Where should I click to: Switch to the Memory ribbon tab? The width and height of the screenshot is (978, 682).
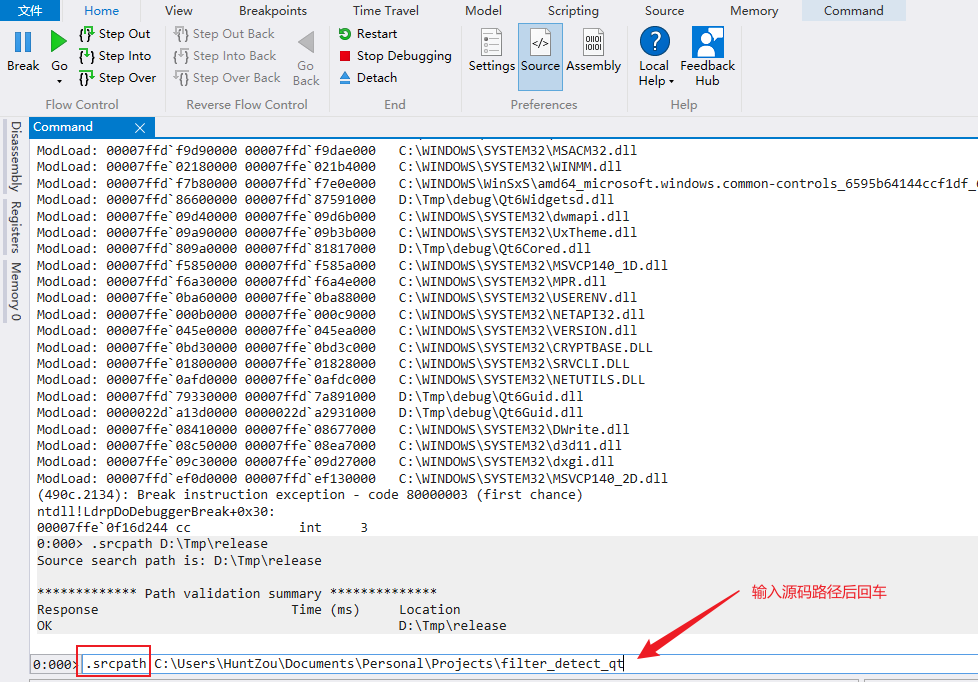coord(754,11)
